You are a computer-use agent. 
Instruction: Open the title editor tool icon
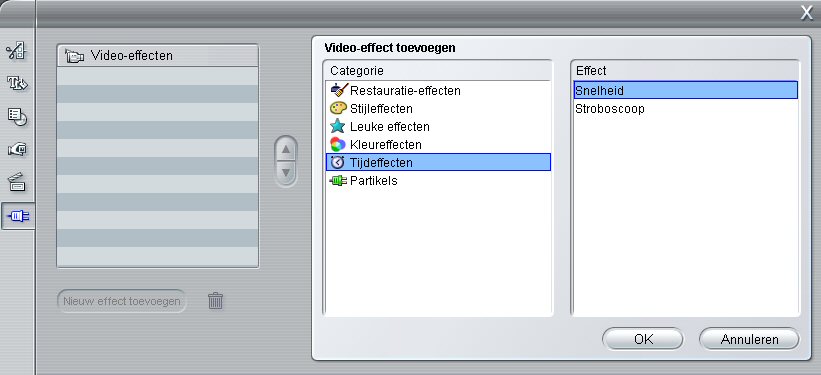[x=16, y=83]
